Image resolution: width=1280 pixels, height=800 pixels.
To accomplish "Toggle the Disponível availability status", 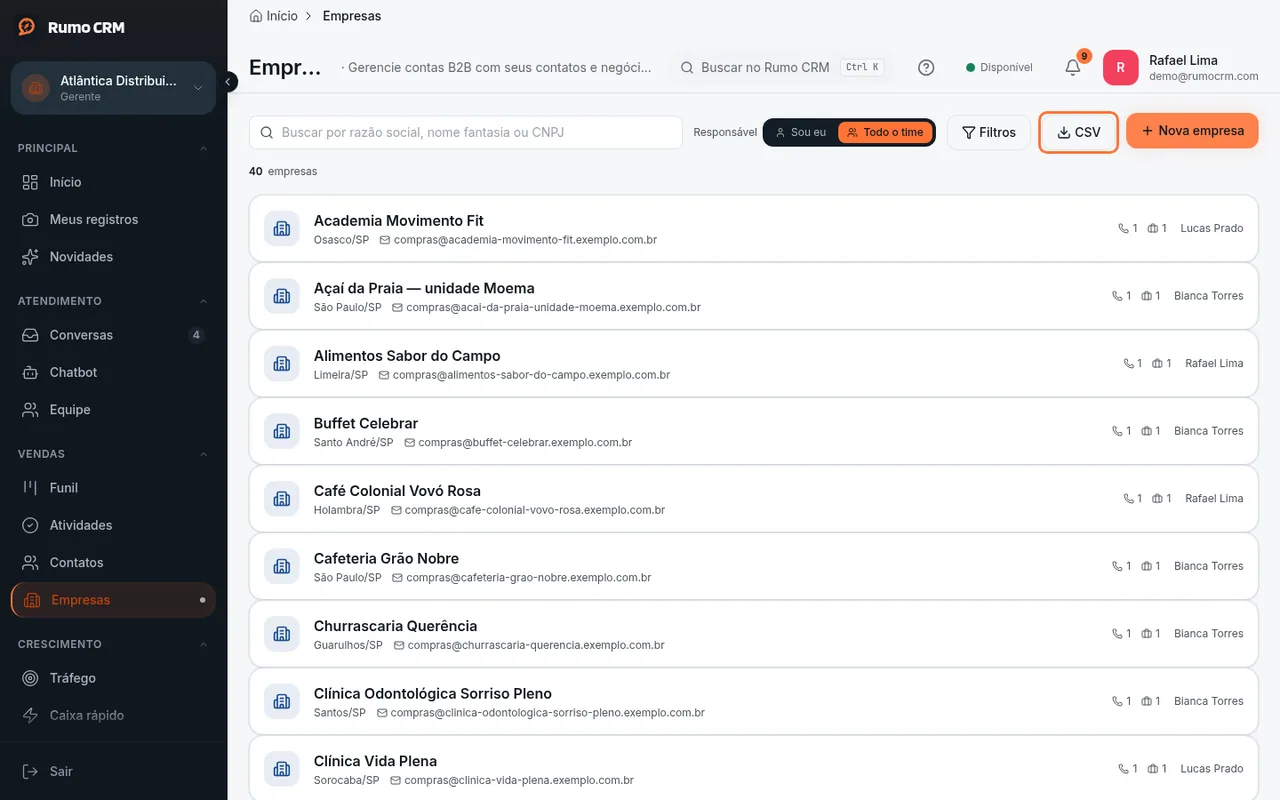I will (999, 67).
